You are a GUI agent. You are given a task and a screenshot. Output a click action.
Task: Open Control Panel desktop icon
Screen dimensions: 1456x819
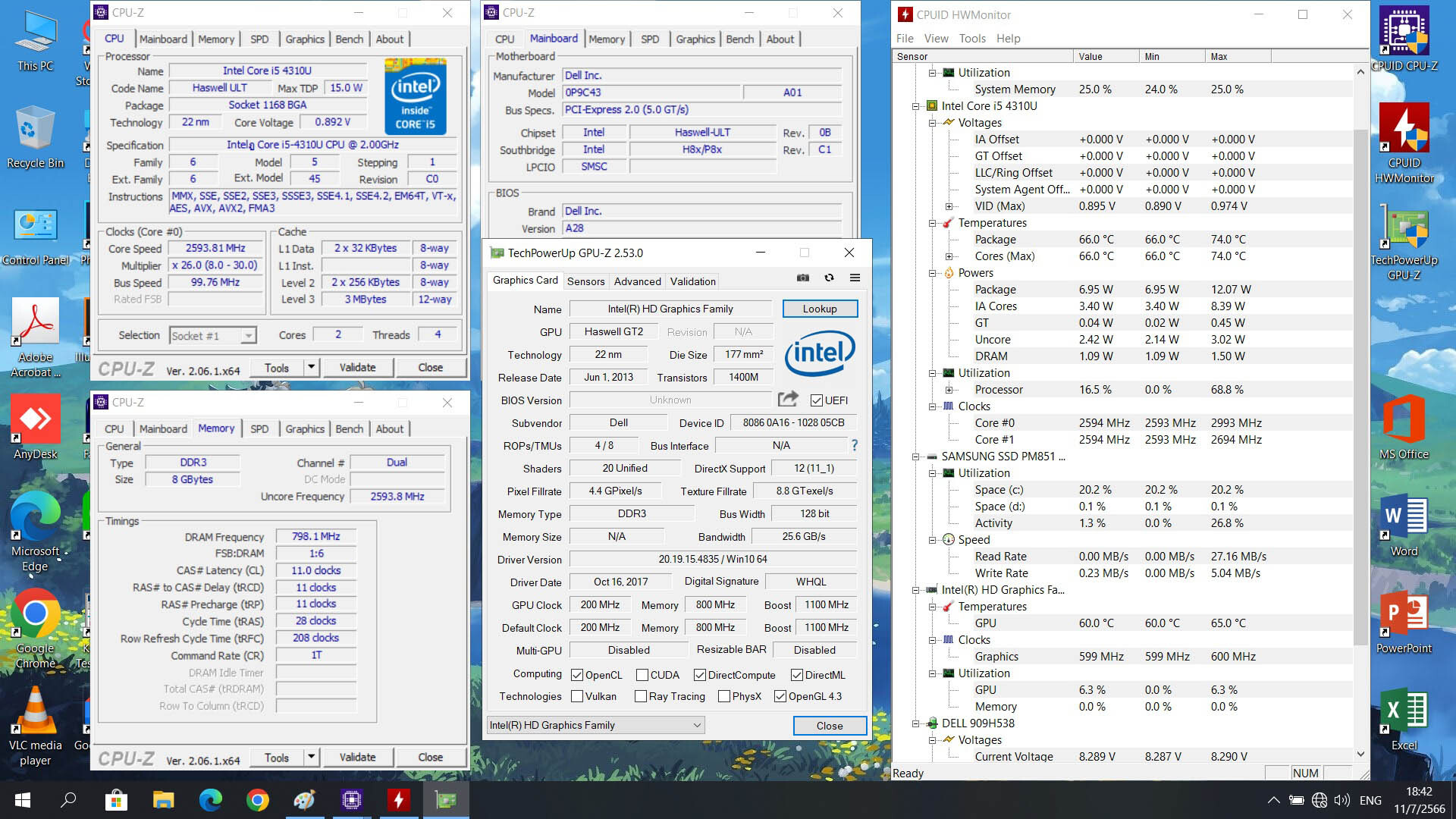coord(36,237)
